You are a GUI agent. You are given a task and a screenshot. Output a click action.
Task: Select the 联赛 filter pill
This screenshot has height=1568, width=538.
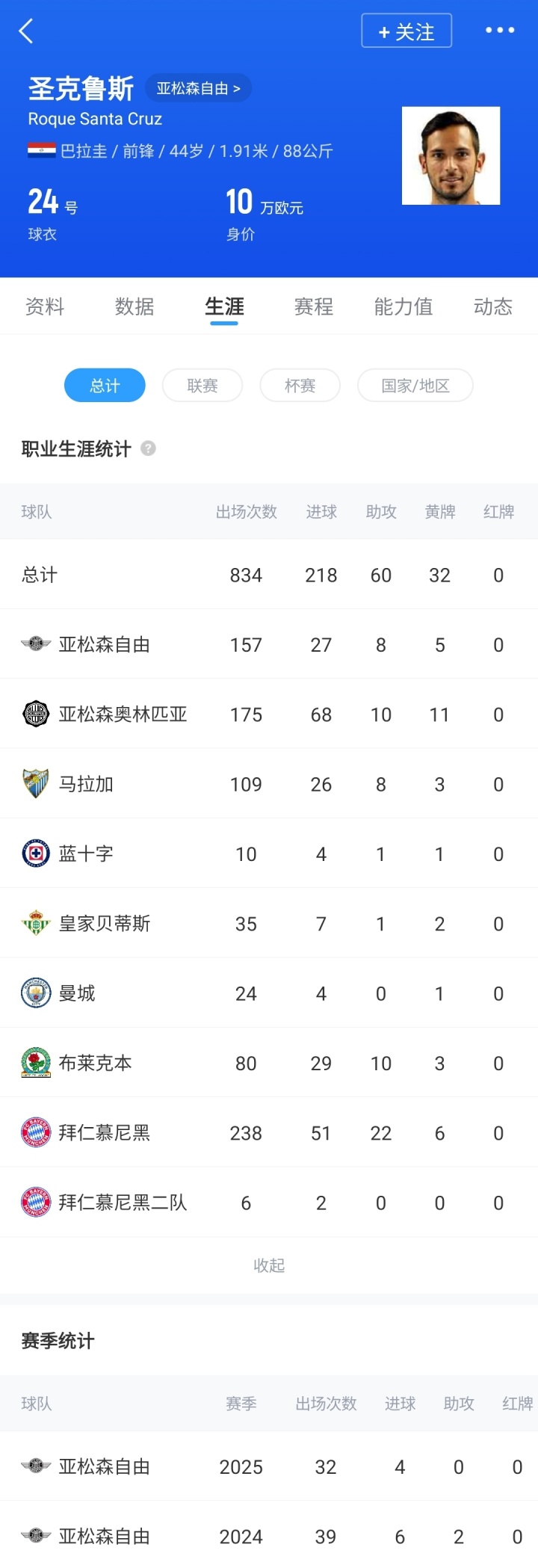click(x=202, y=386)
